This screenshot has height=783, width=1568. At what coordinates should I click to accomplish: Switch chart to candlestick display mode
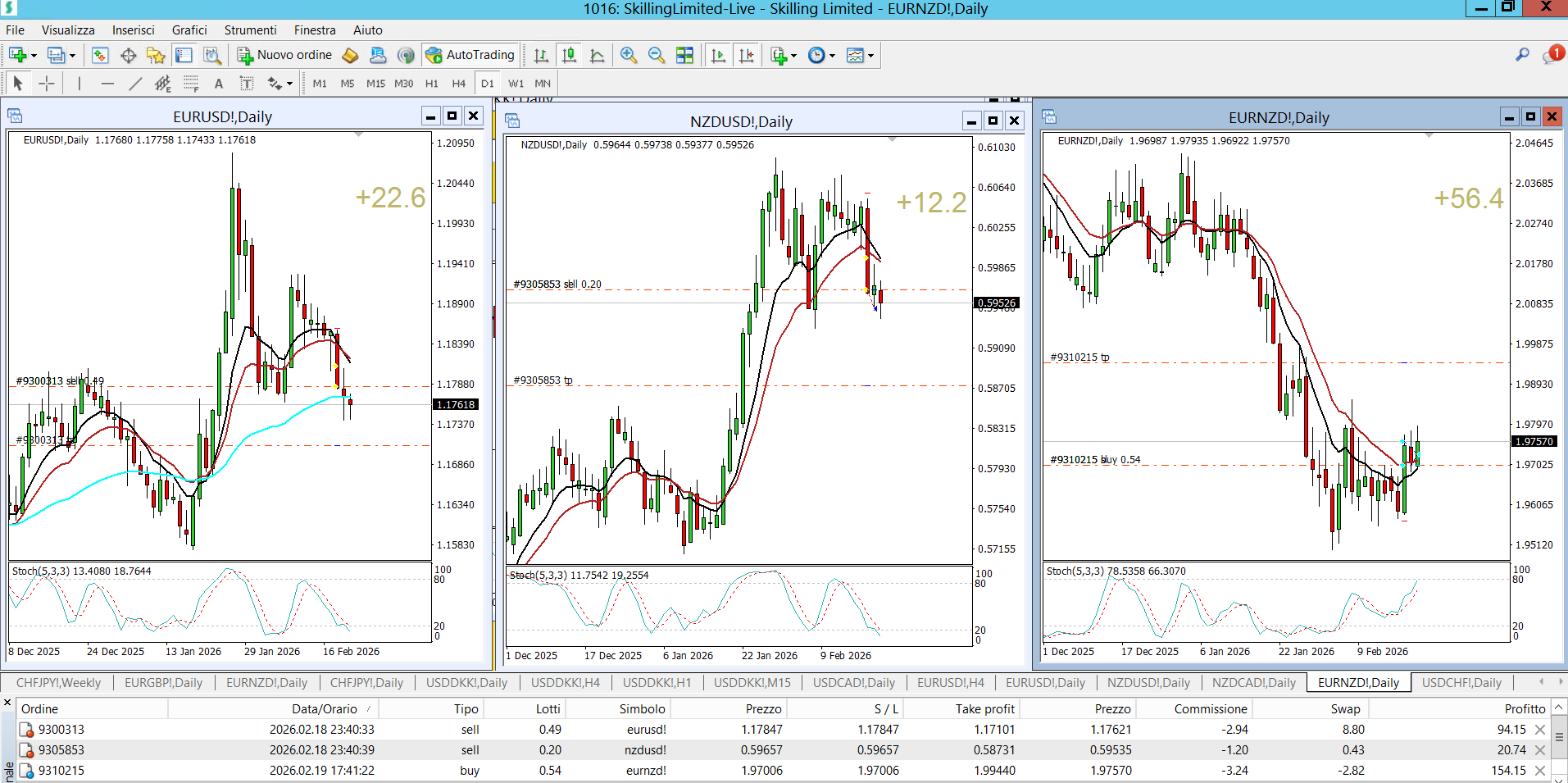(569, 55)
